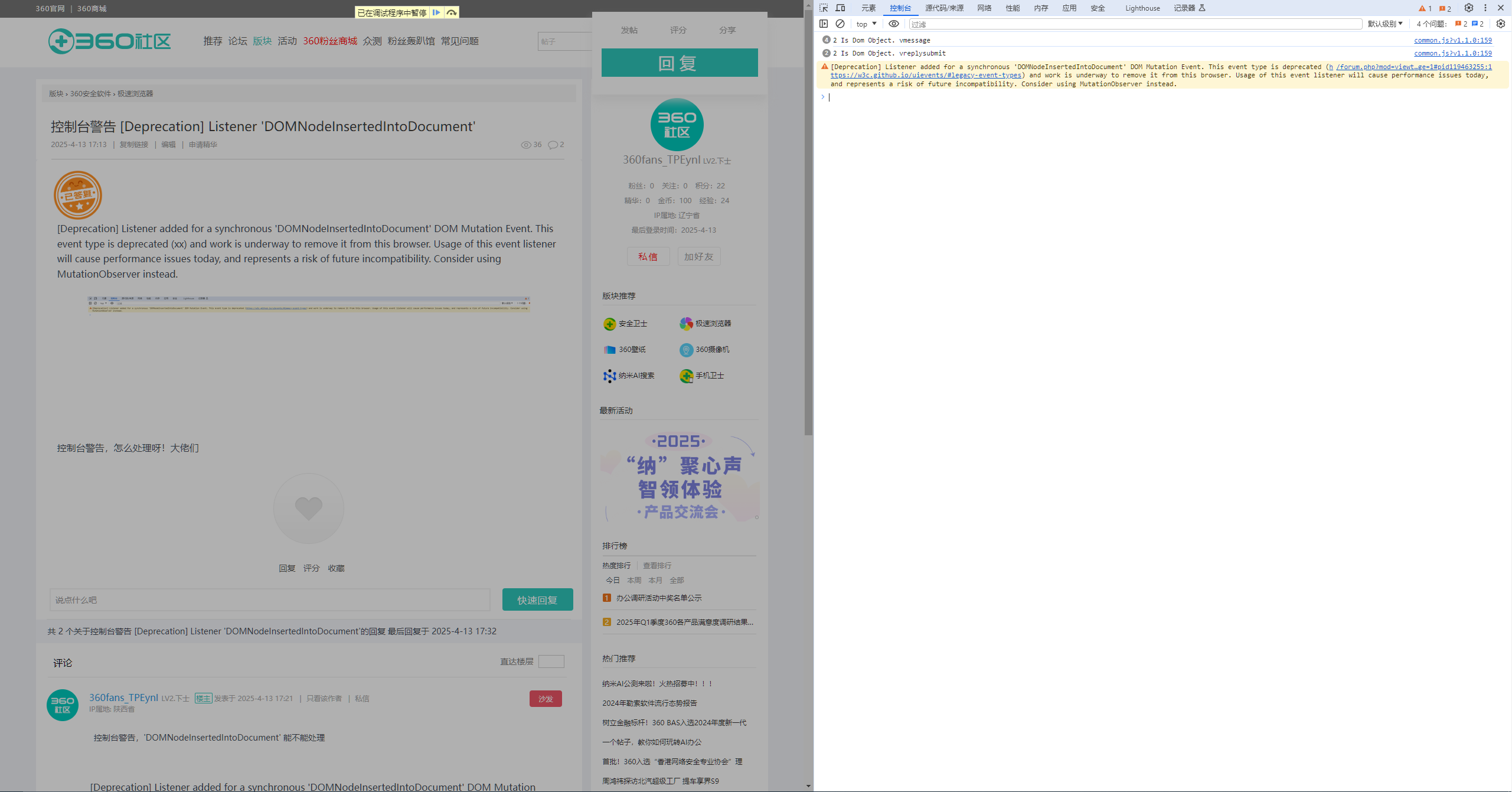Open DevTools settings gear icon

pyautogui.click(x=1469, y=8)
